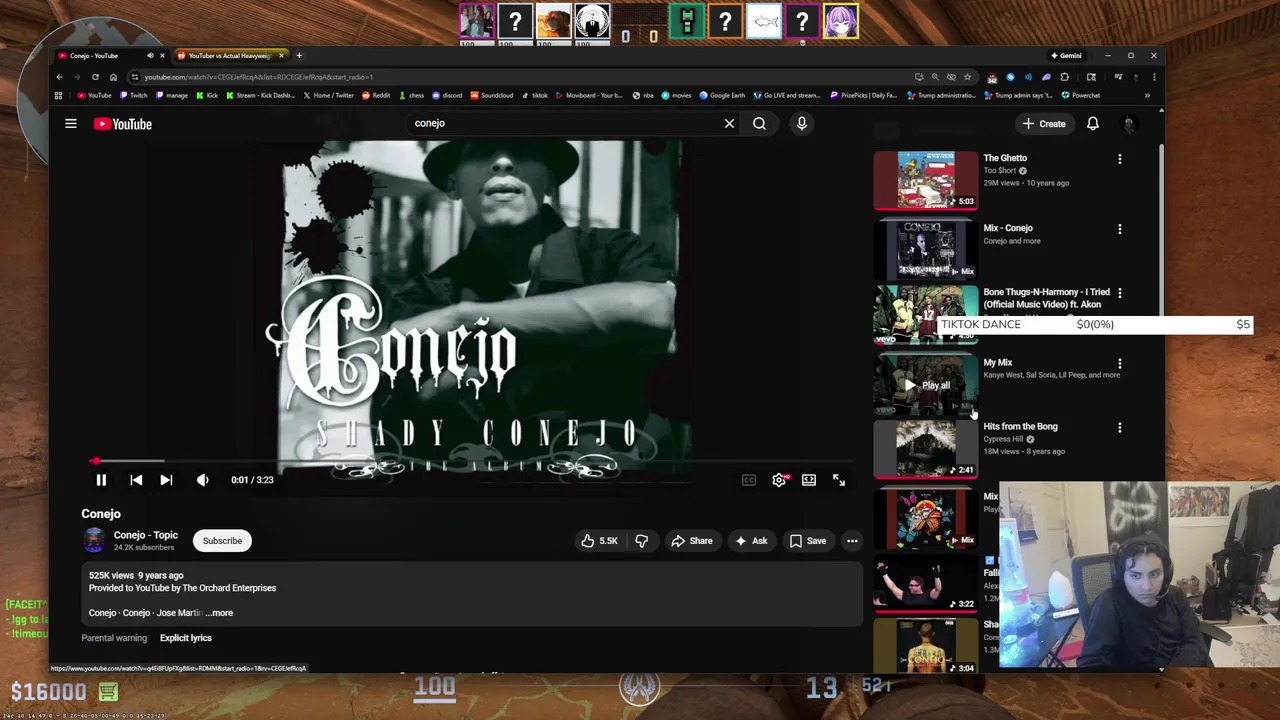Start voice search with the microphone
This screenshot has height=720, width=1280.
coord(801,123)
